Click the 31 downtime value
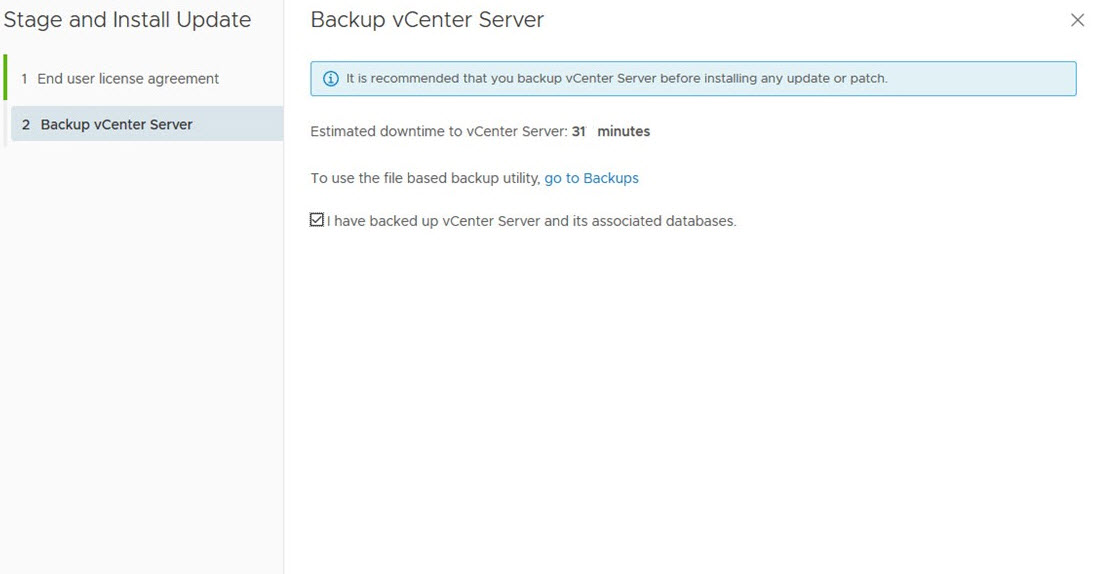Image resolution: width=1097 pixels, height=574 pixels. [578, 132]
